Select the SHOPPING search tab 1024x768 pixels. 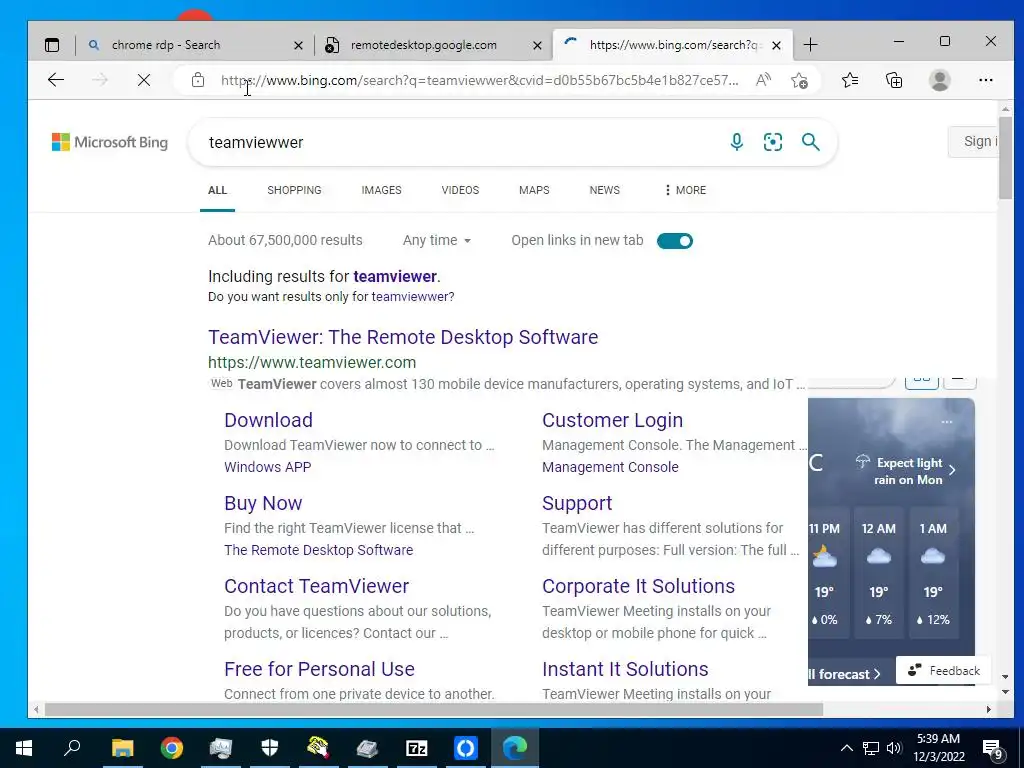294,190
